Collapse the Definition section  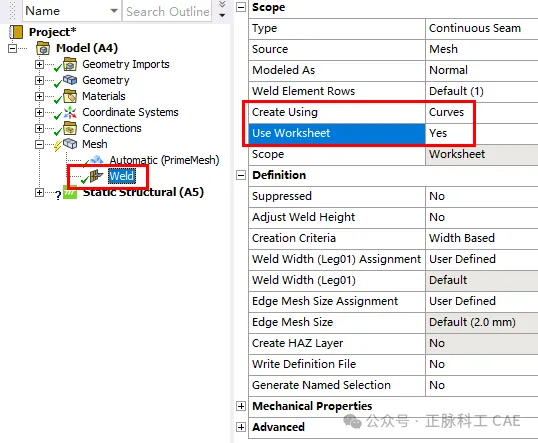click(x=241, y=175)
